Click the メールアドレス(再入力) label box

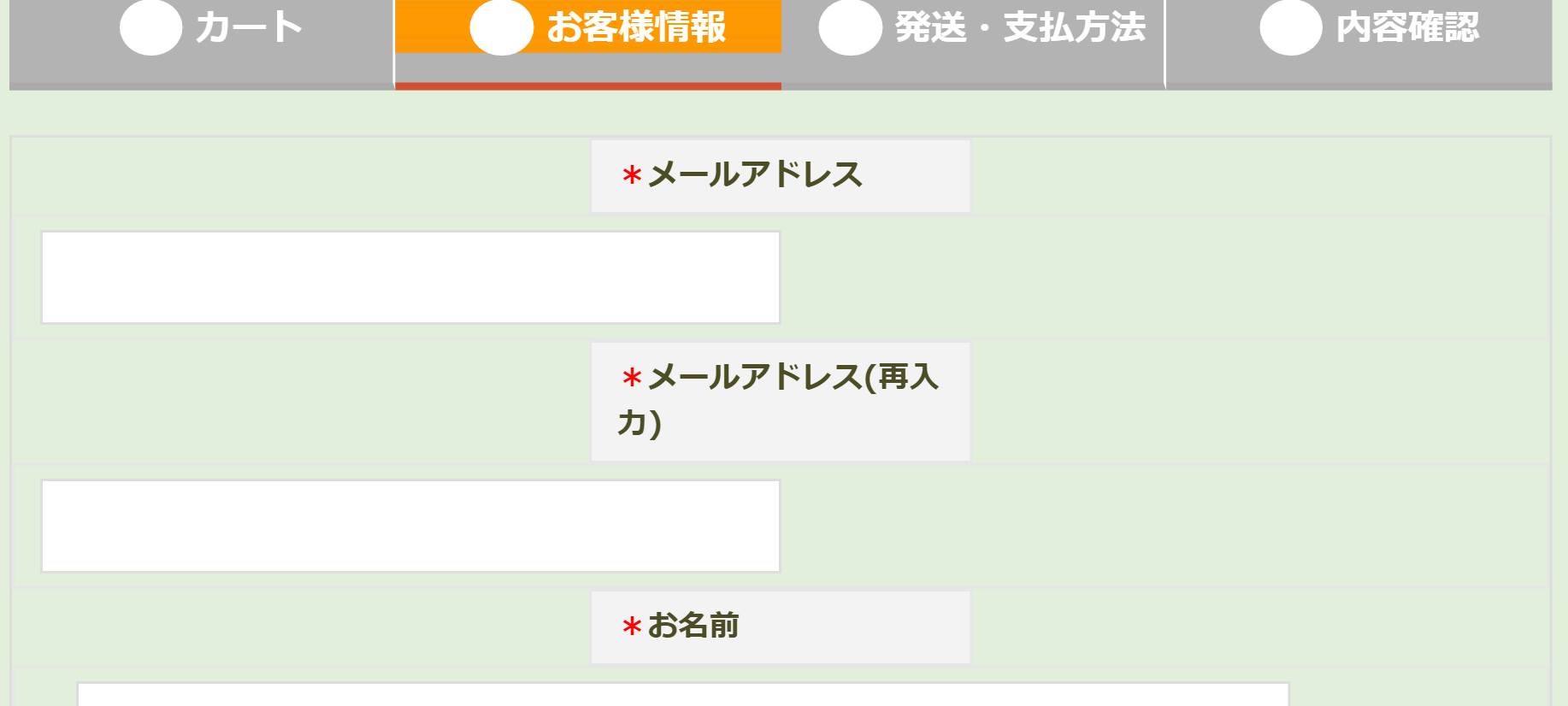point(781,402)
